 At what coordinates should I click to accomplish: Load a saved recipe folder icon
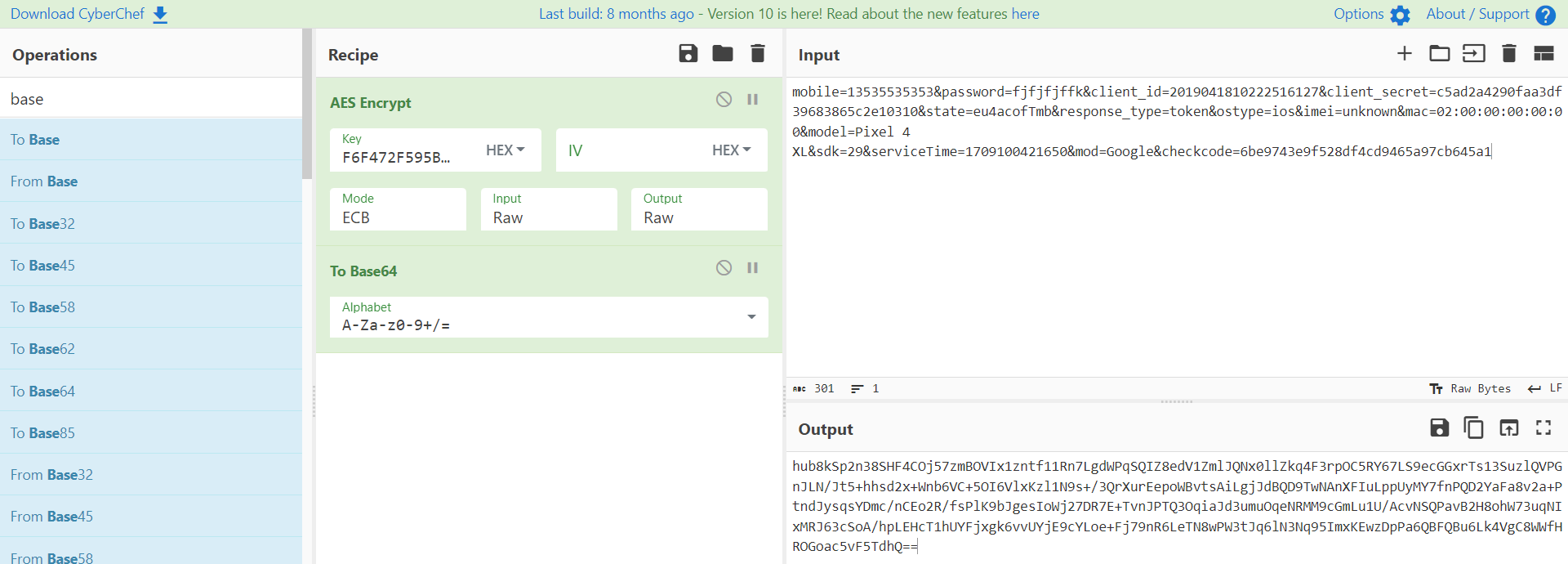tap(723, 54)
